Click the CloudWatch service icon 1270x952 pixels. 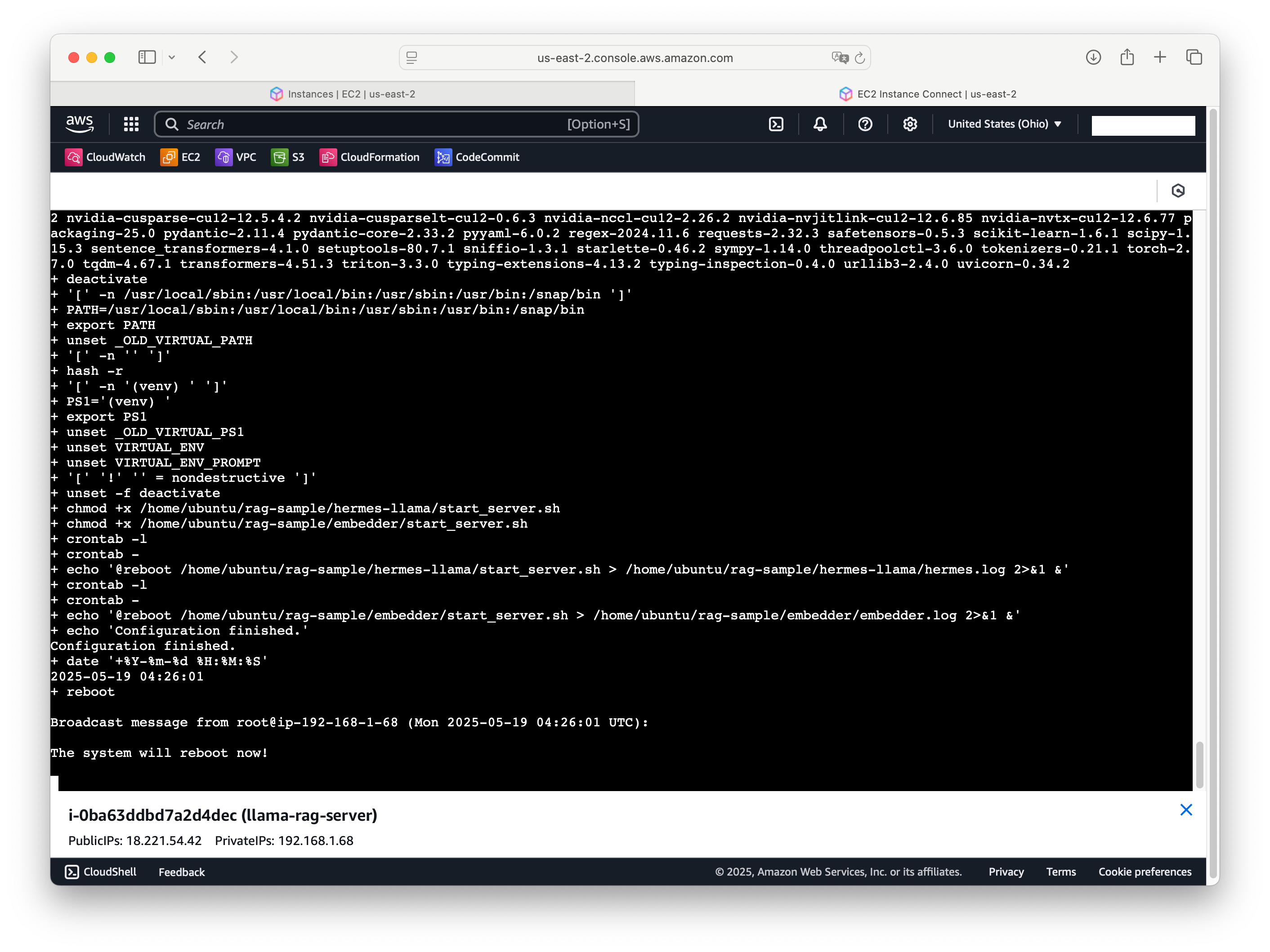pyautogui.click(x=73, y=157)
